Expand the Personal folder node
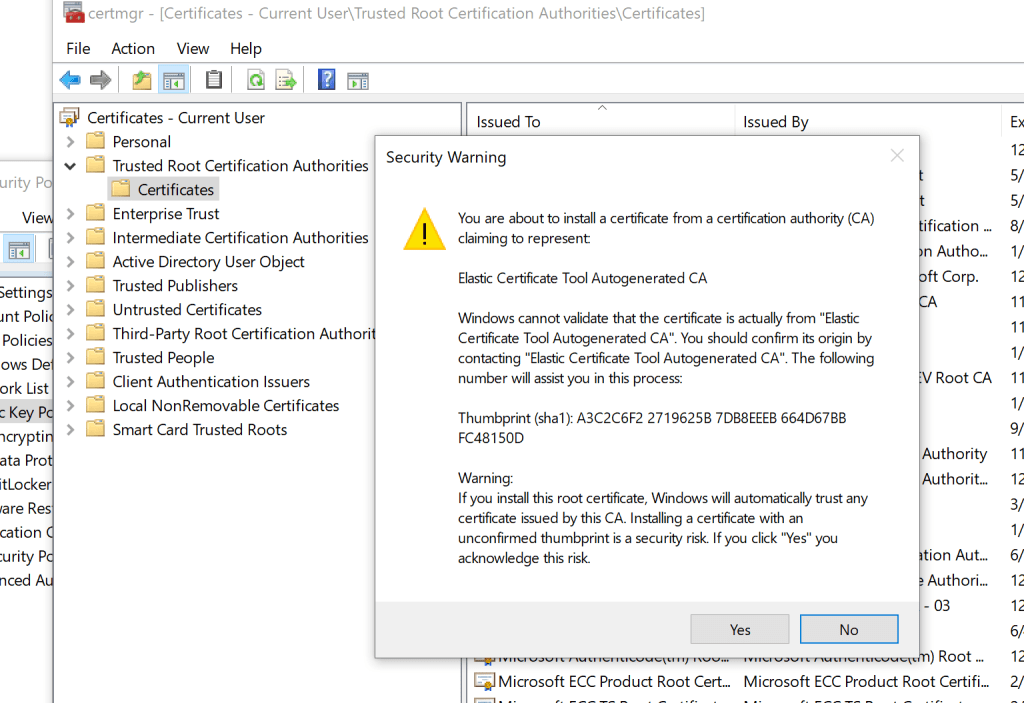 click(70, 142)
